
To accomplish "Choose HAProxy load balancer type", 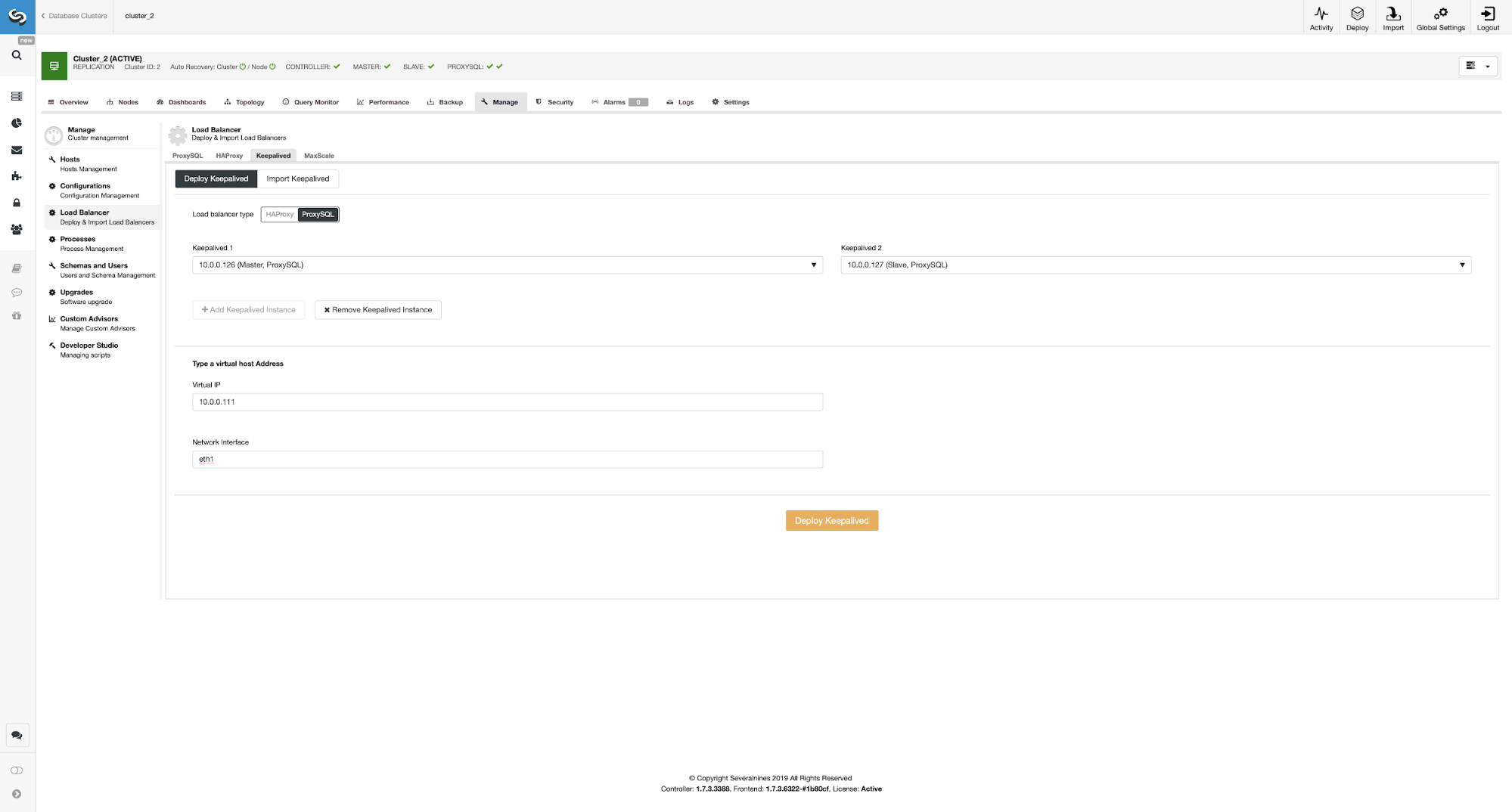I will 280,215.
